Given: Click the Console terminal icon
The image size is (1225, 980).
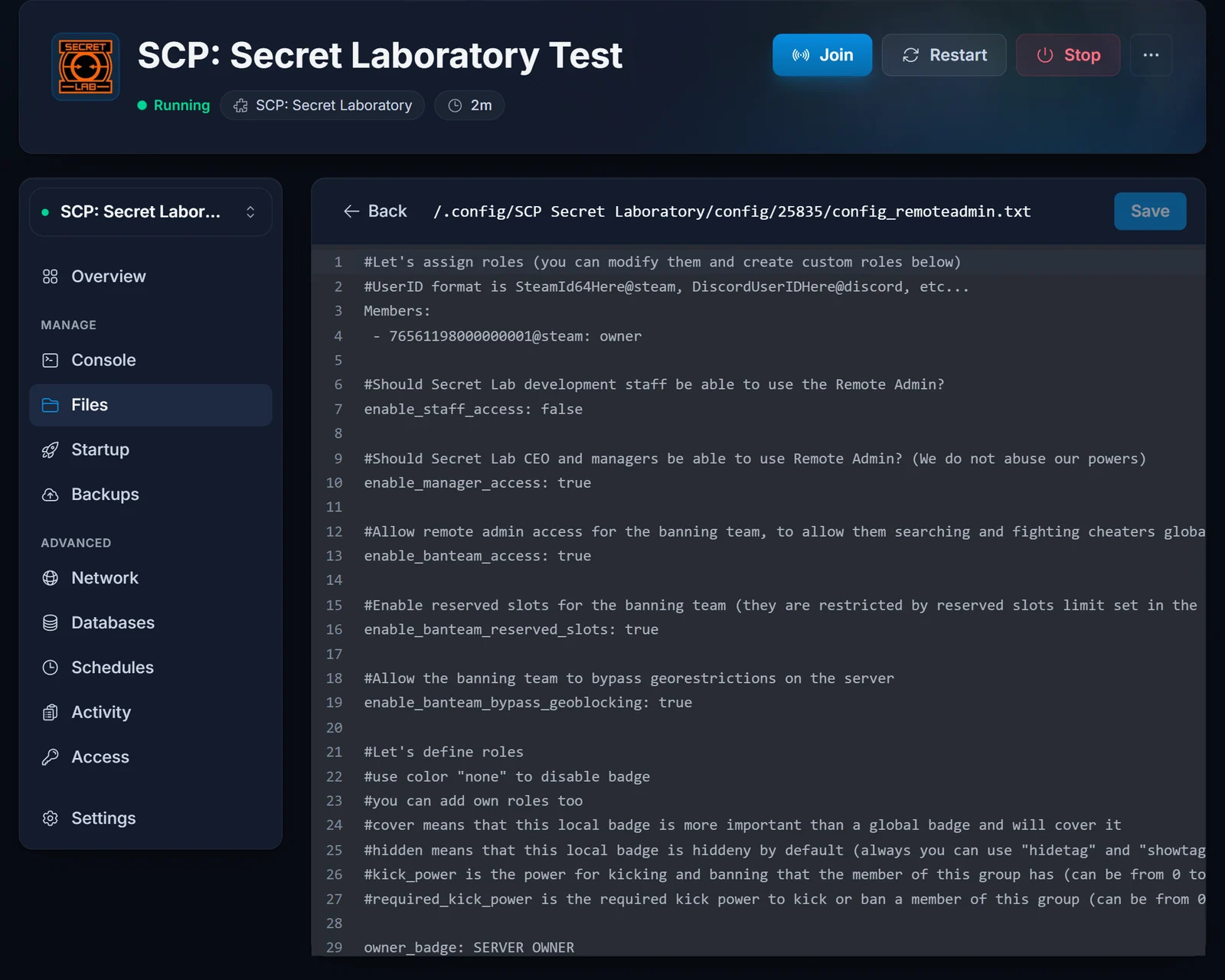Looking at the screenshot, I should [51, 360].
